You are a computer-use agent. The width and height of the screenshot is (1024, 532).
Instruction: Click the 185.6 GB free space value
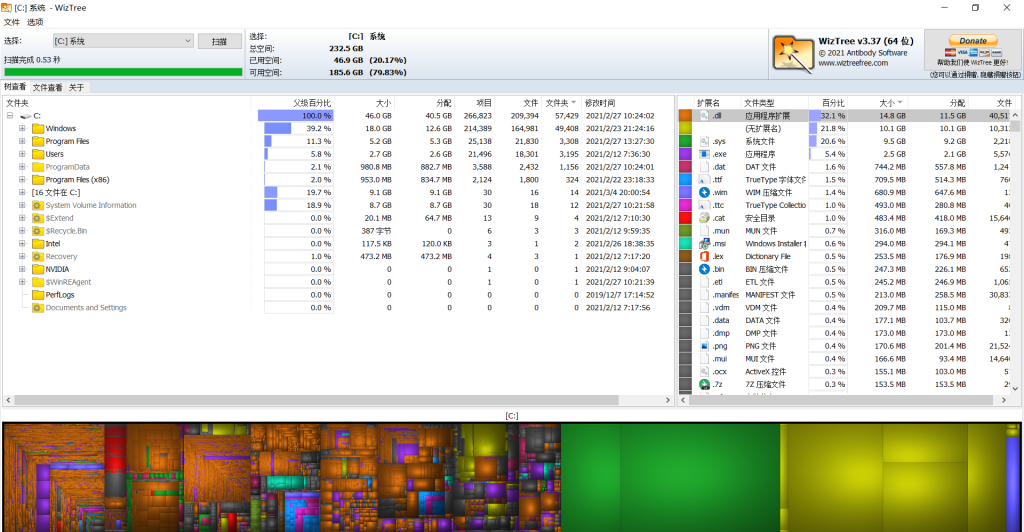click(x=346, y=72)
